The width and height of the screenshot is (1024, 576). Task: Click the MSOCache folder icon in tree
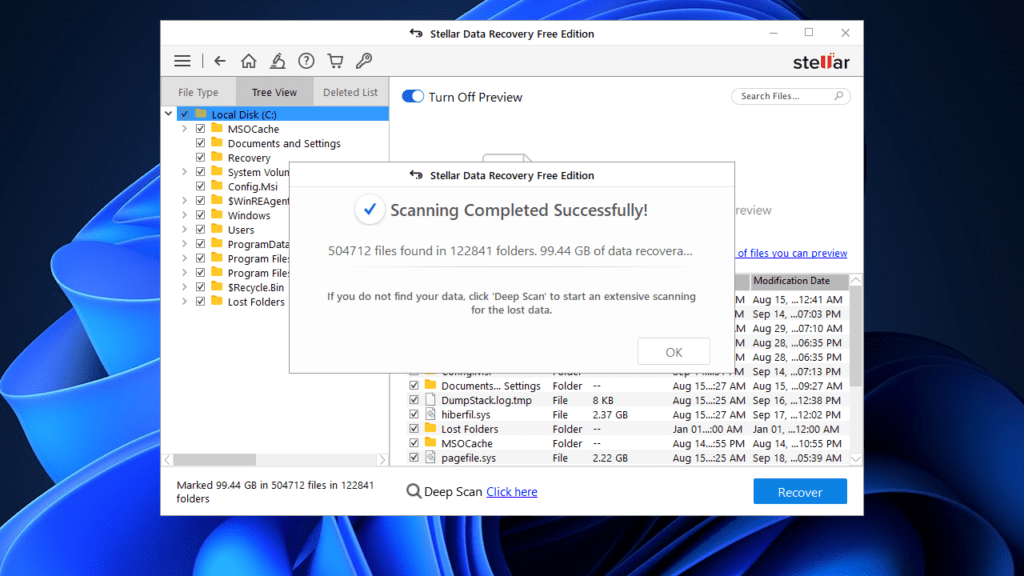tap(217, 129)
